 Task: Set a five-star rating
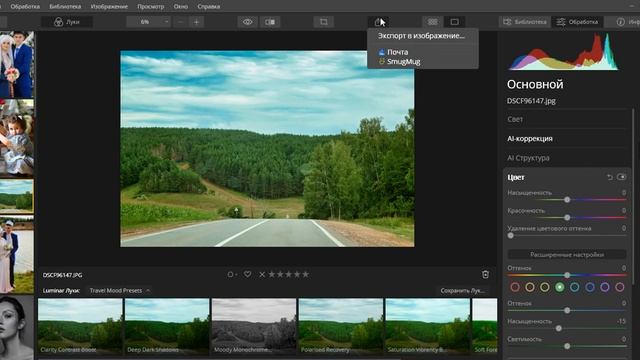coord(305,274)
